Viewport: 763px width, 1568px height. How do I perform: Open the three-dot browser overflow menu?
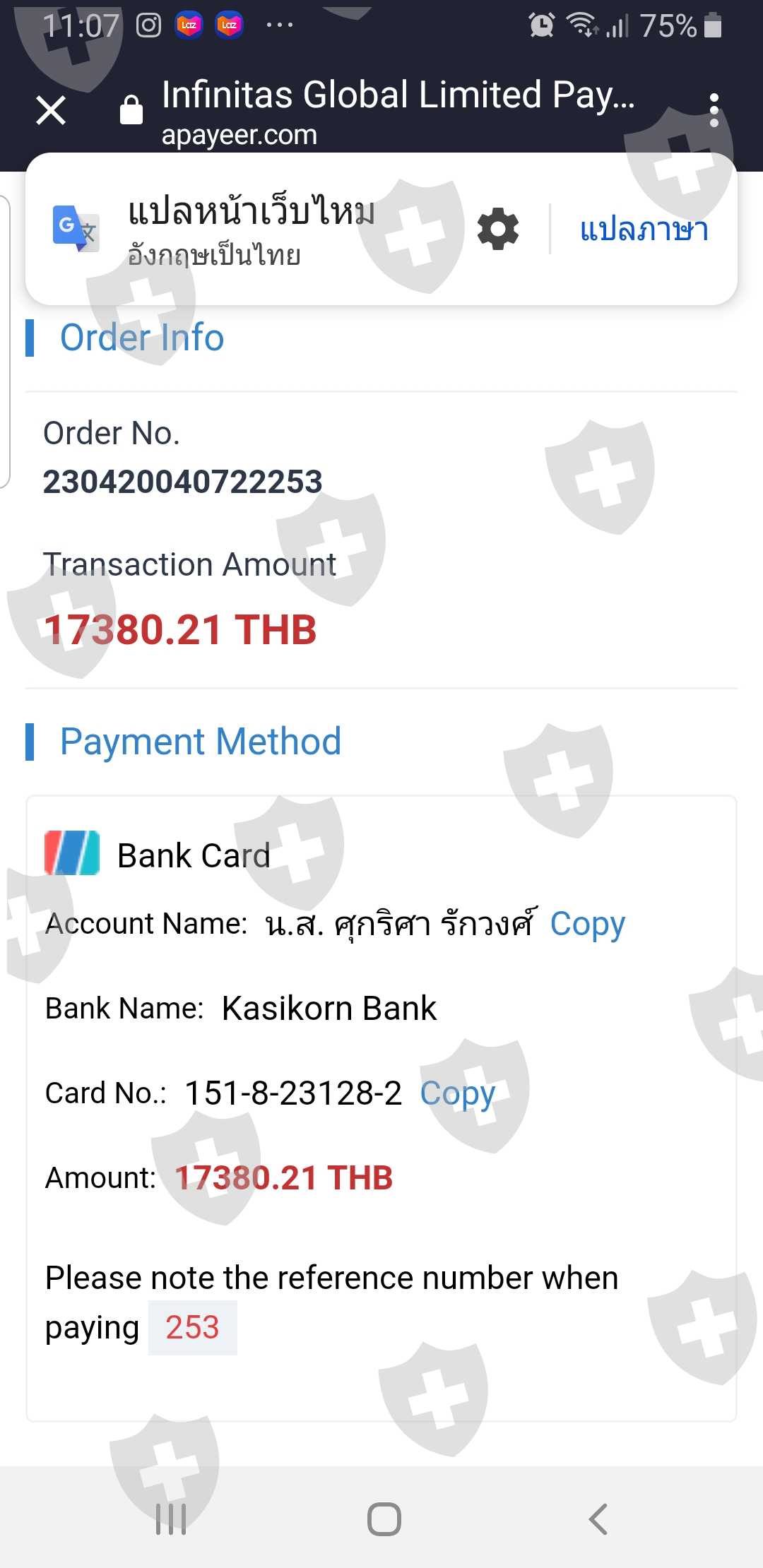714,110
